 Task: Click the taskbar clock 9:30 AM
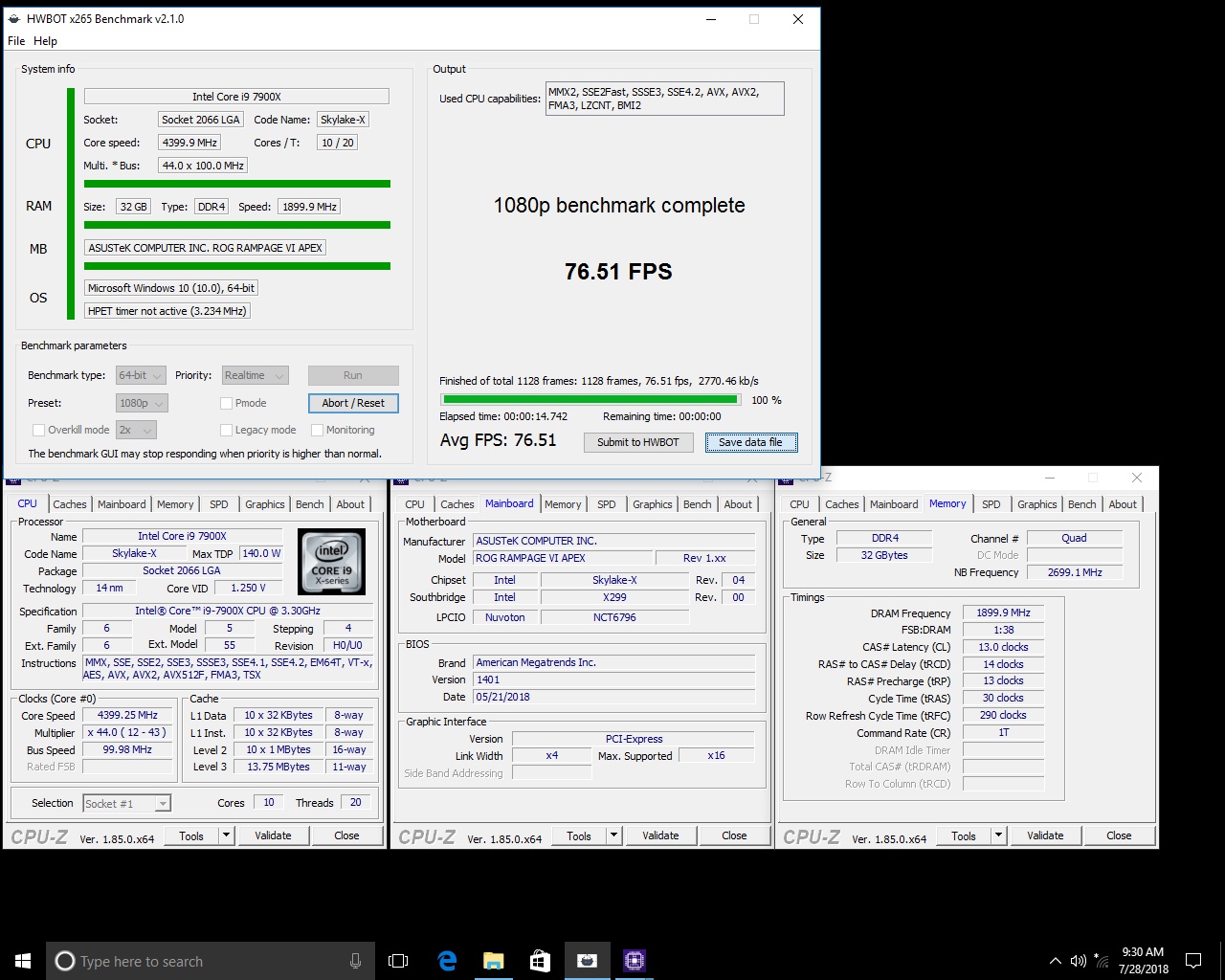1143,961
